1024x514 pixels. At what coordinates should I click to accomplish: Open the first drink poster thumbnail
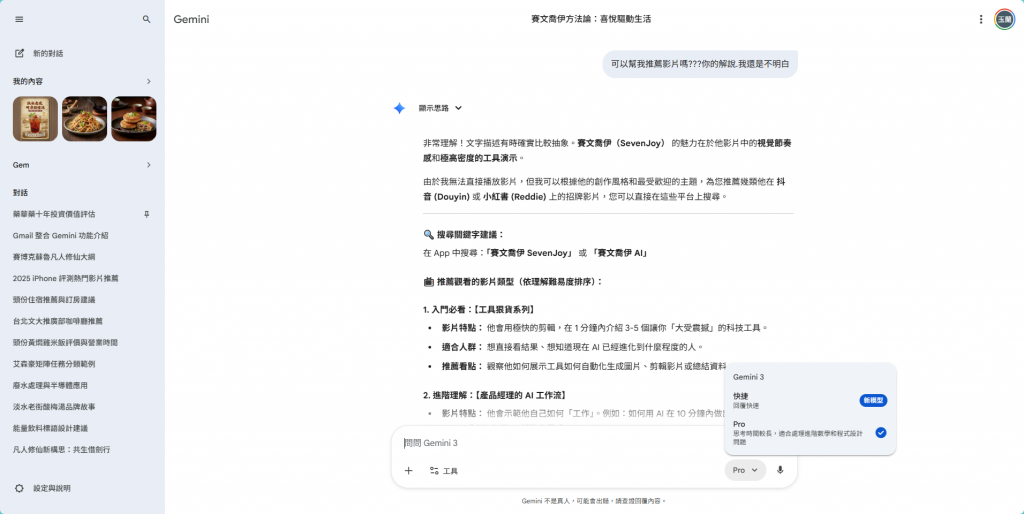(35, 119)
